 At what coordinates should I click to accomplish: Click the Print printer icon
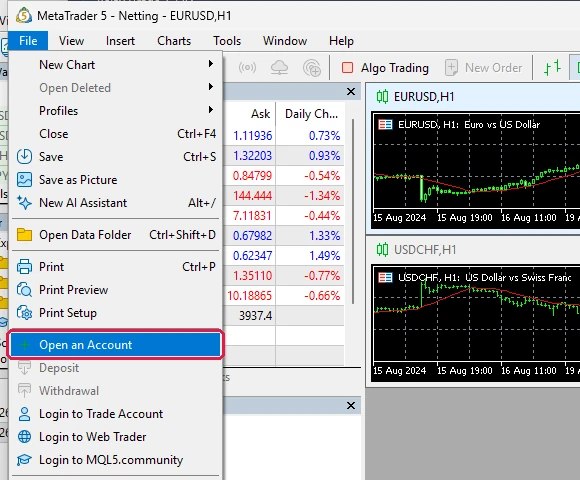24,267
